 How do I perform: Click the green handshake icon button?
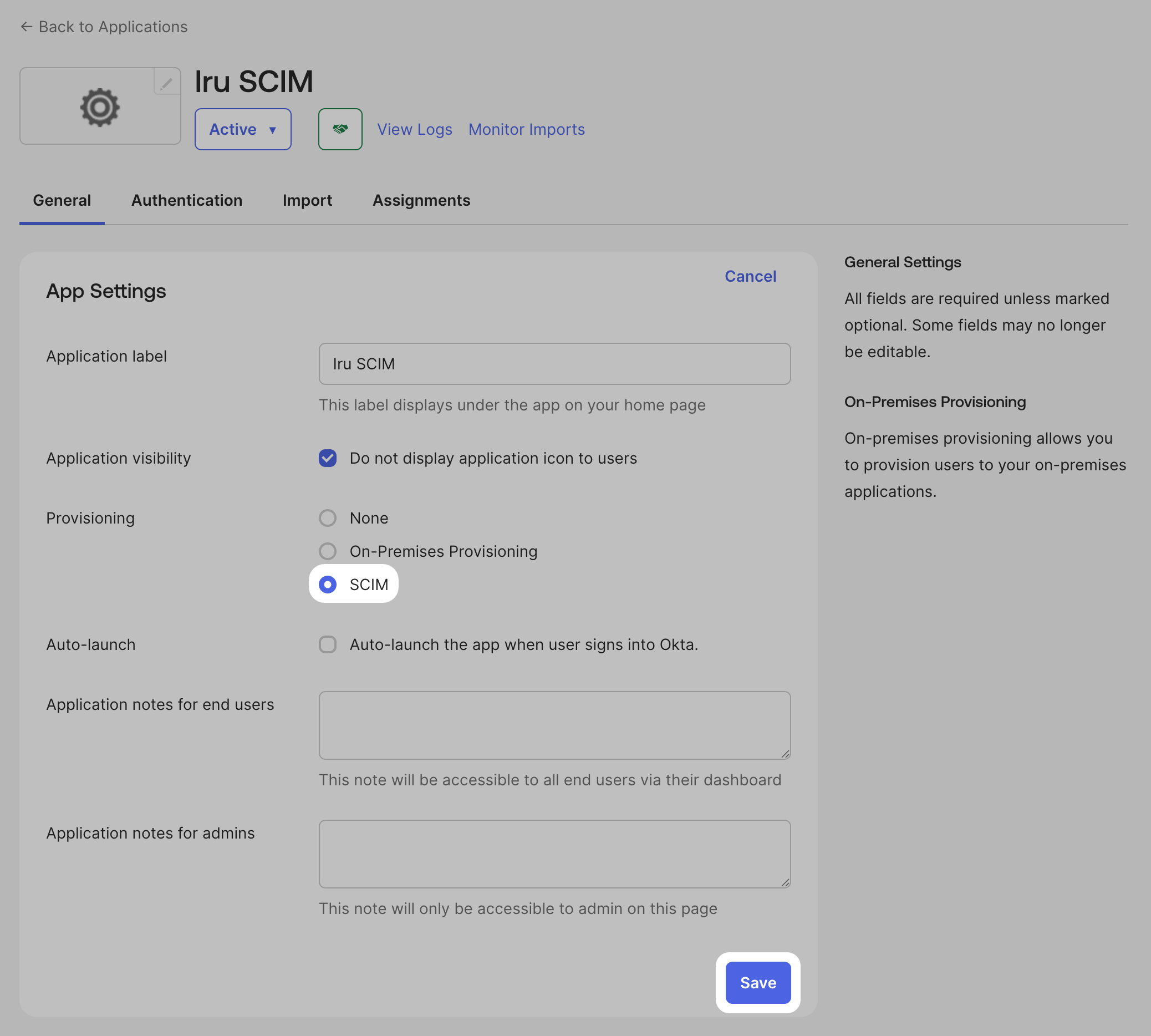[340, 129]
